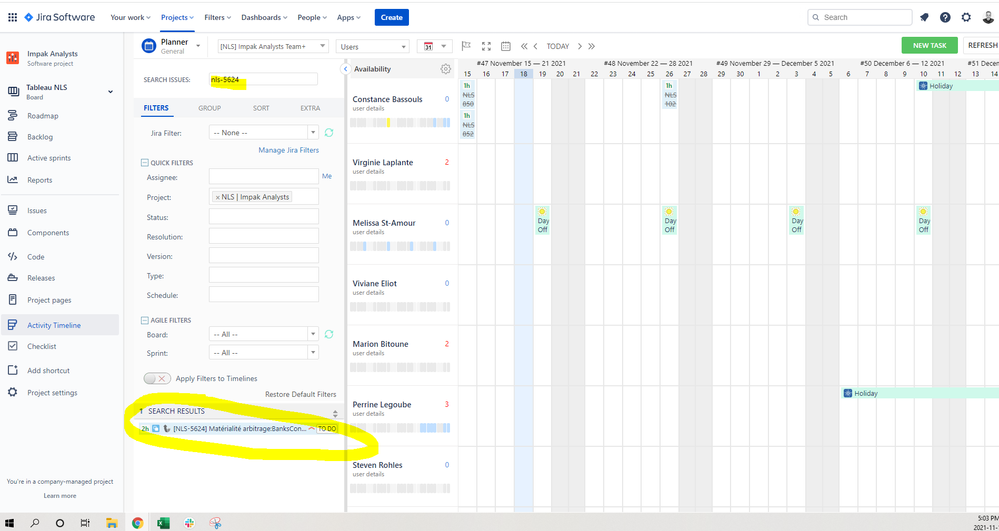The width and height of the screenshot is (999, 531).
Task: Refresh the Jira Filter list
Action: (x=329, y=133)
